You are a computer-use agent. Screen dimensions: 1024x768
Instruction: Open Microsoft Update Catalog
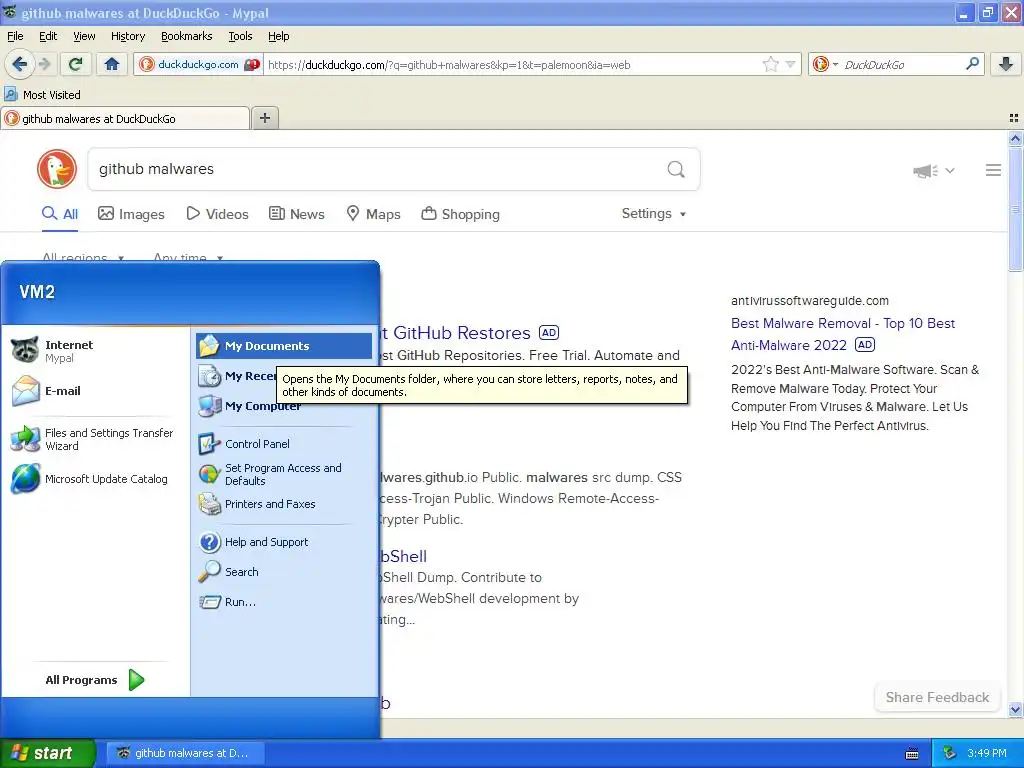[96, 479]
